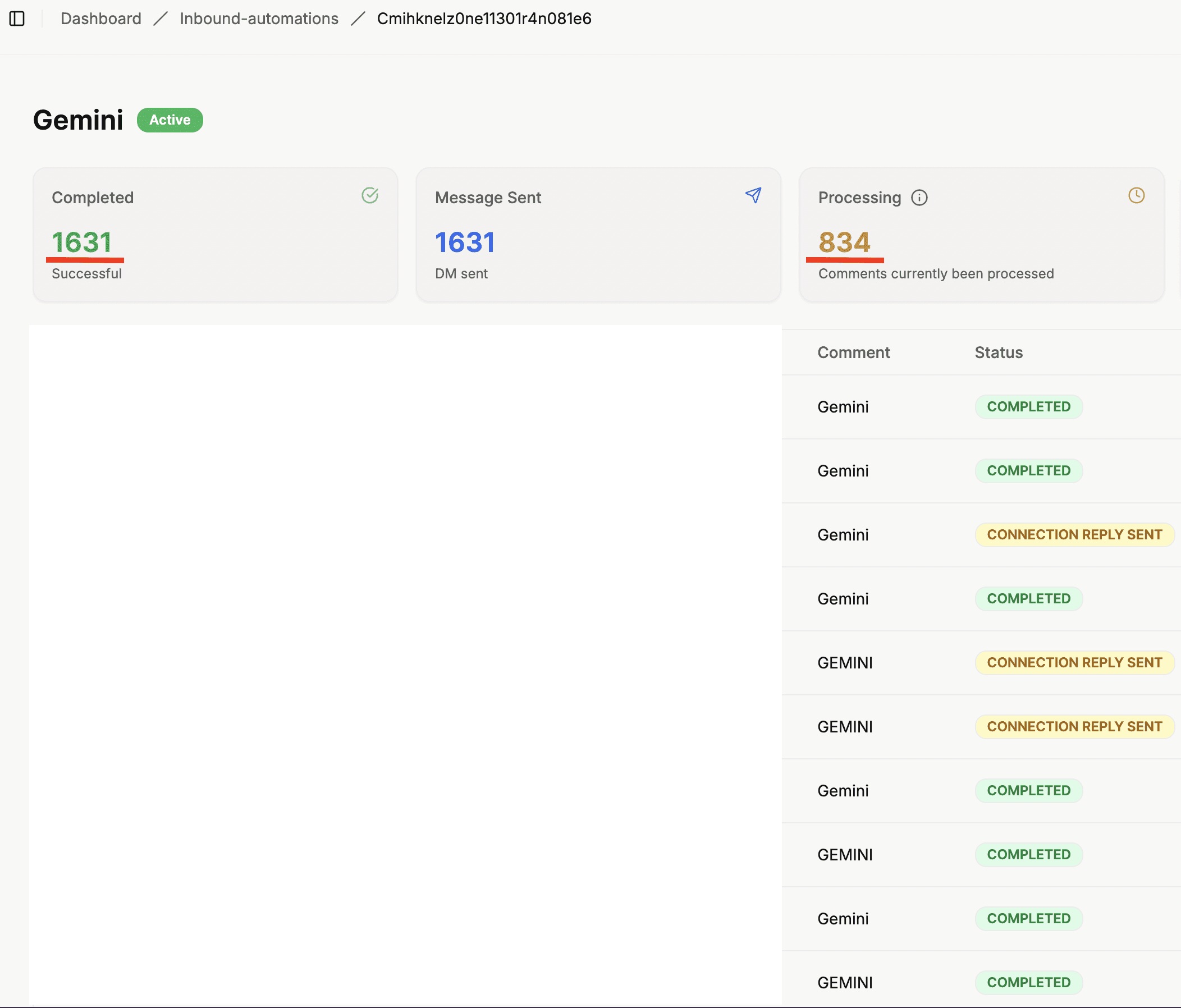This screenshot has height=1008, width=1181.
Task: Click the green Active status badge
Action: click(x=170, y=120)
